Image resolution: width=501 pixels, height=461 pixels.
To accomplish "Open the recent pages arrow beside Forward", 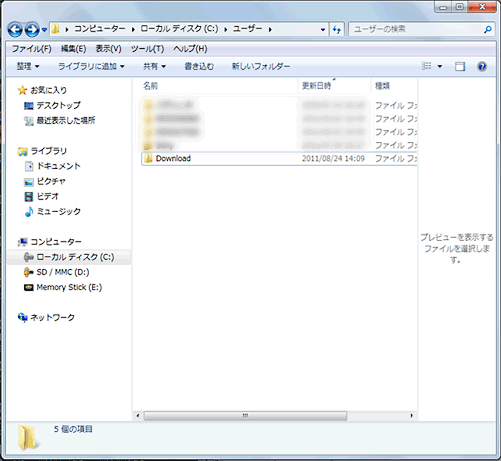I will click(44, 30).
